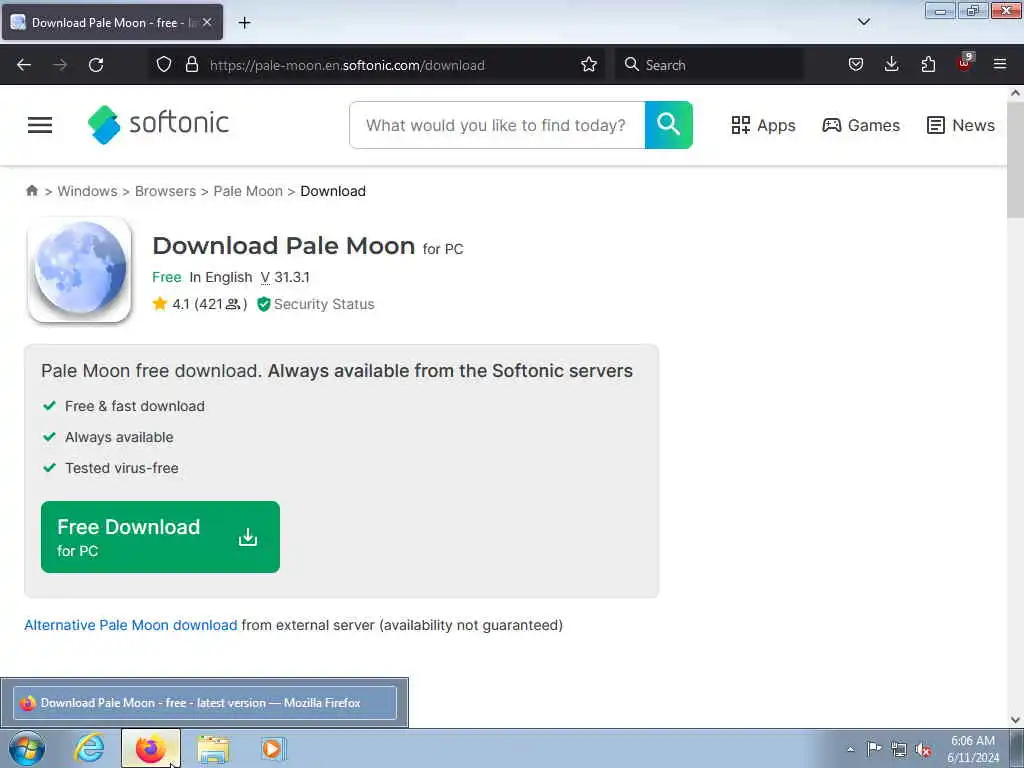View the 4.1 star rating
Screen dimensions: 1024x768
[199, 304]
